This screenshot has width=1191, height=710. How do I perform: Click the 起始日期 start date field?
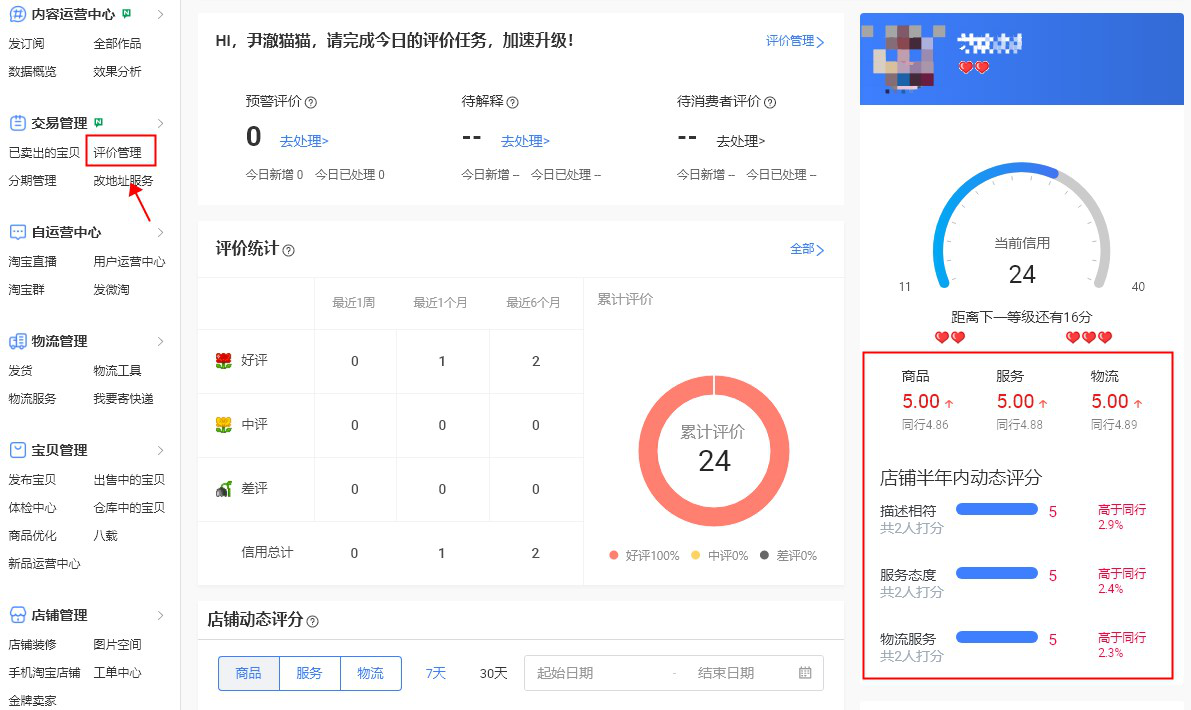(x=565, y=674)
